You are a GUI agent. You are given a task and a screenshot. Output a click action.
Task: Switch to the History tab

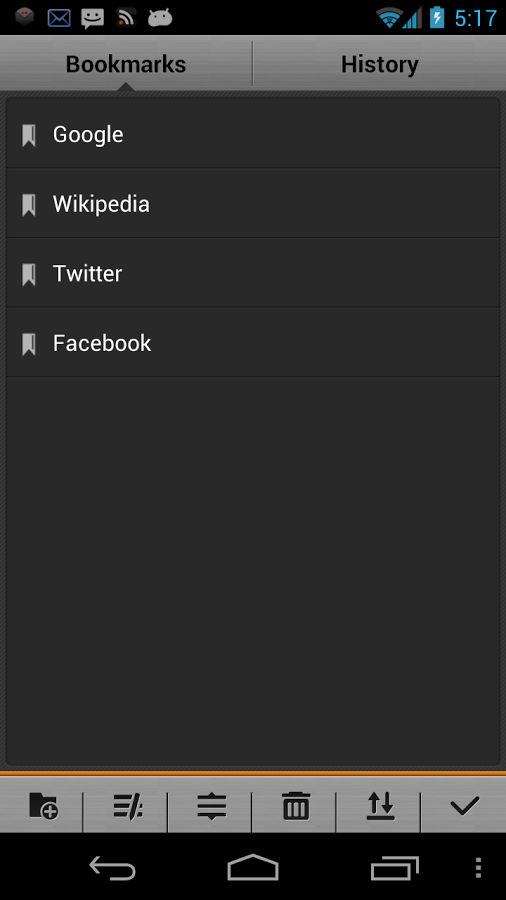pos(380,64)
